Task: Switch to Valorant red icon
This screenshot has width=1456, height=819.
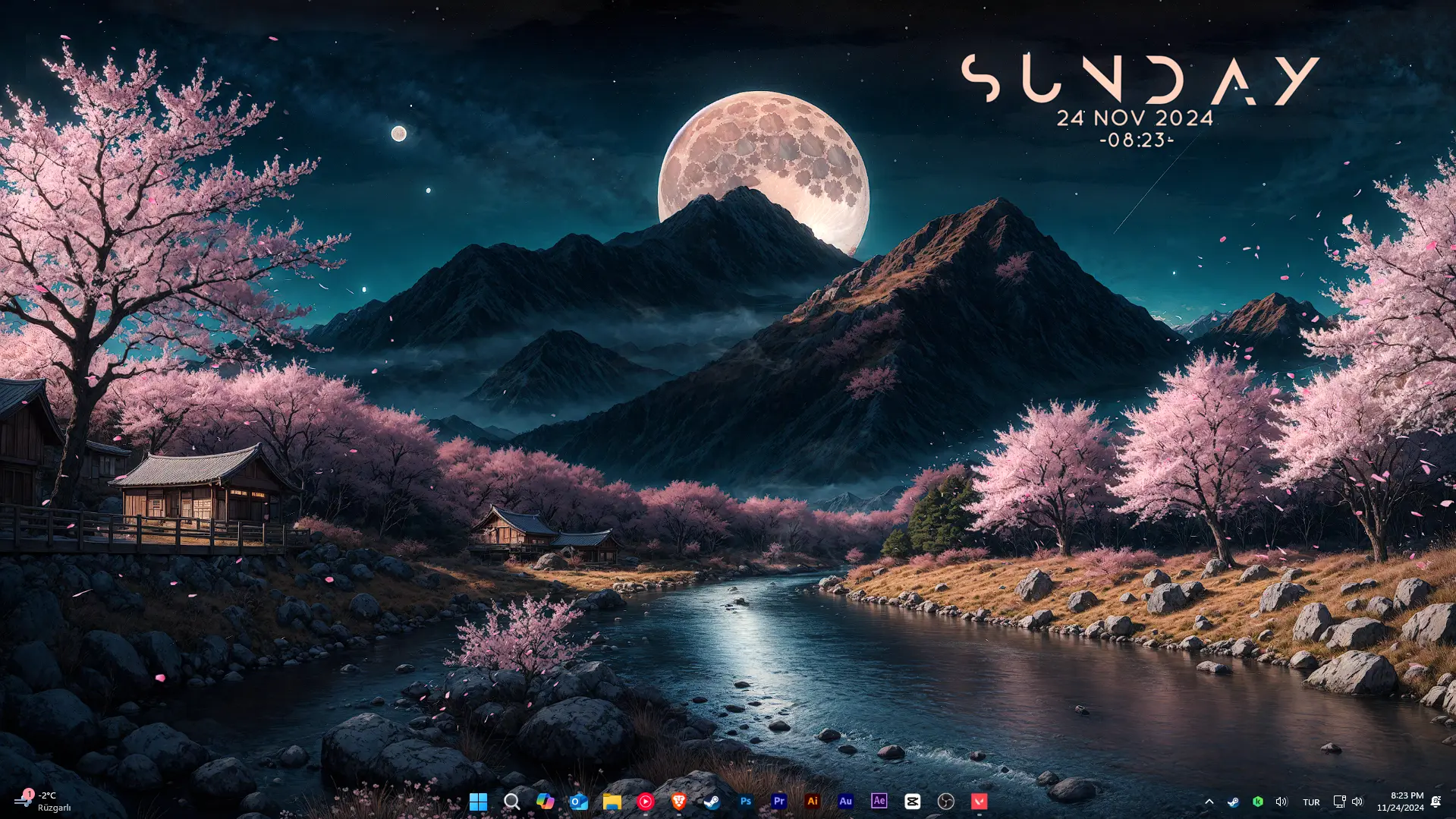Action: click(979, 802)
